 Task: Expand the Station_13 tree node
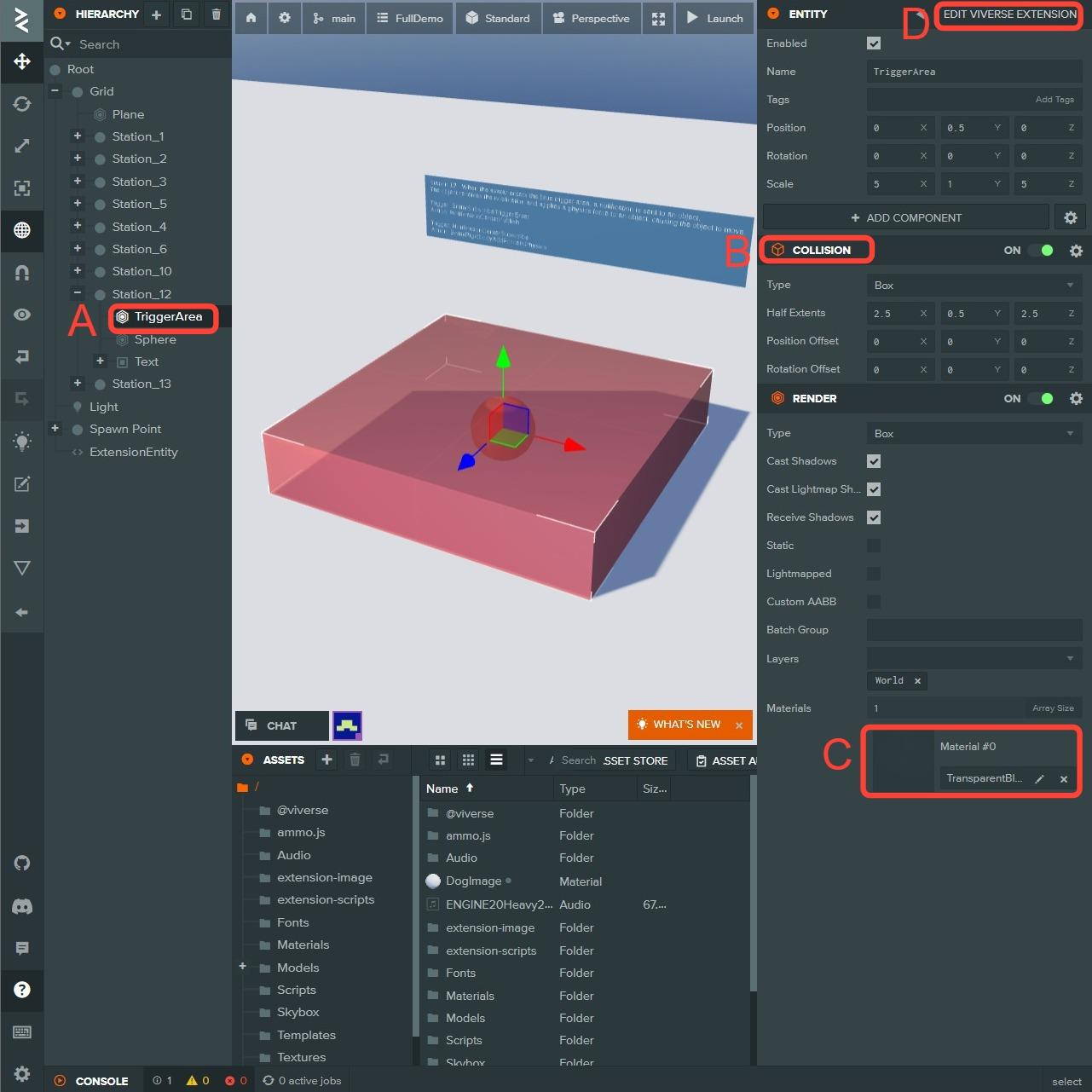(78, 384)
